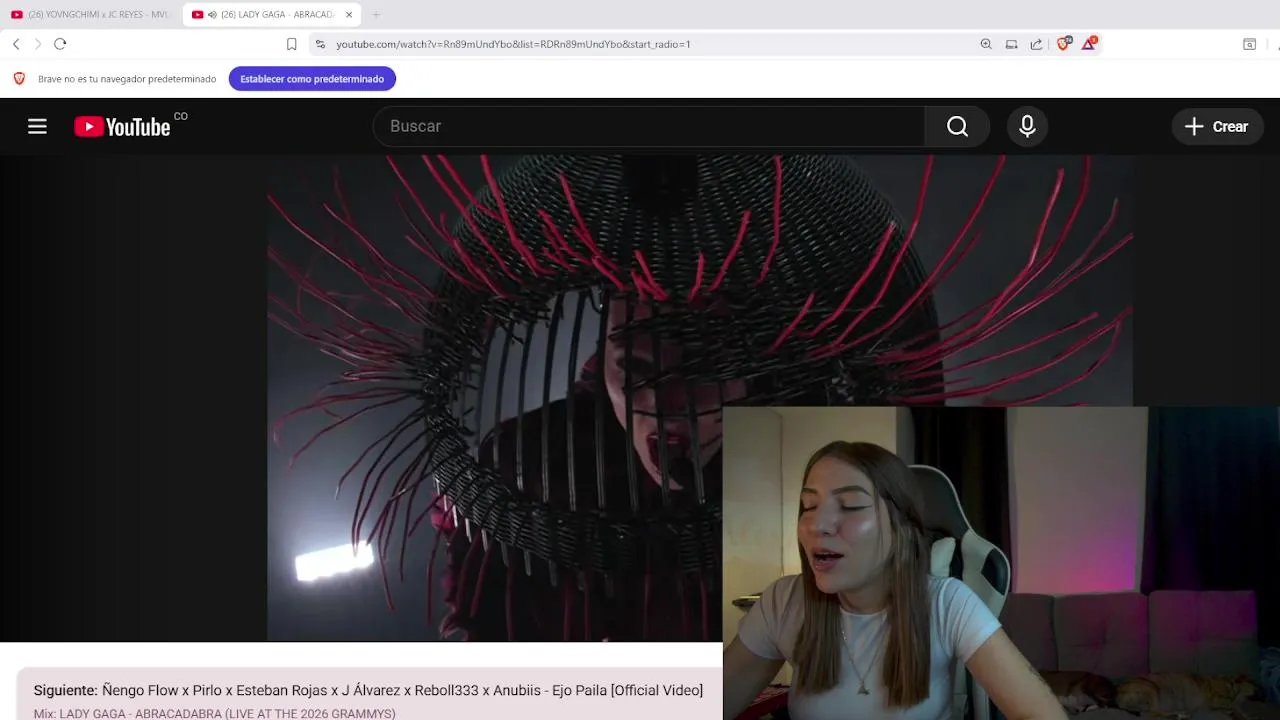Open Brave Shields lion icon
1280x720 pixels.
(x=1064, y=43)
